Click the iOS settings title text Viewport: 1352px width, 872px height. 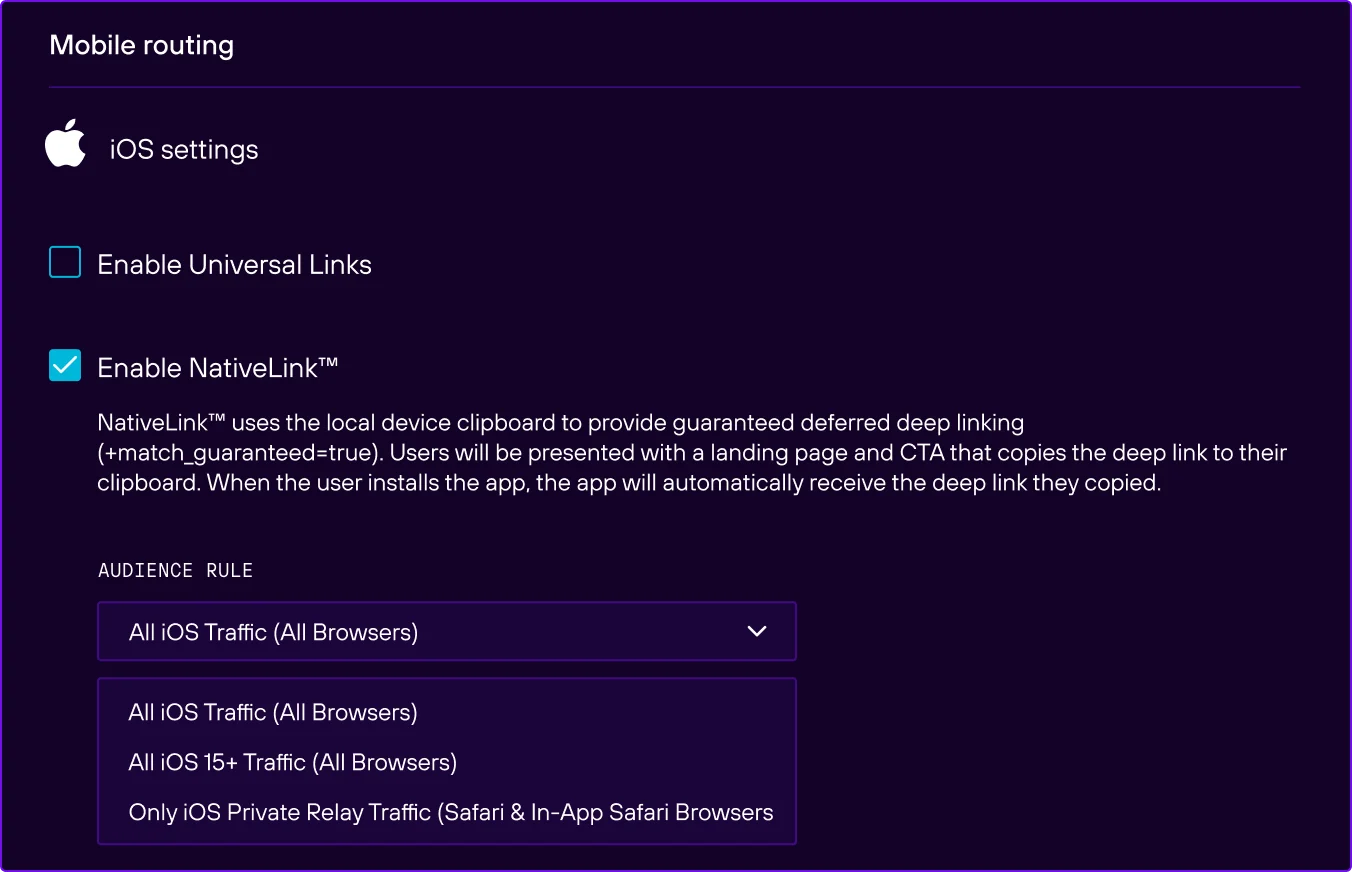coord(184,150)
